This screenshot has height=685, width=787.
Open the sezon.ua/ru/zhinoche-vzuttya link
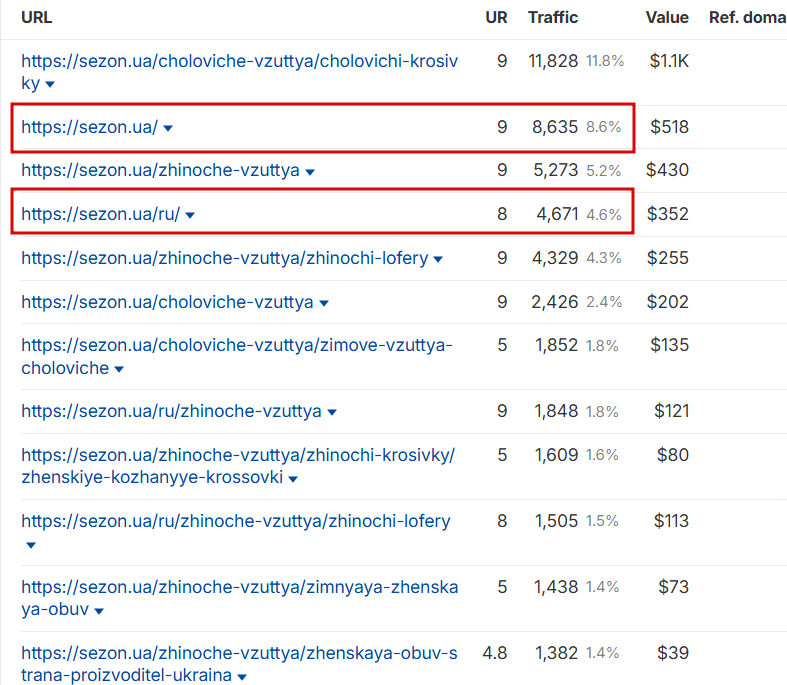(171, 411)
